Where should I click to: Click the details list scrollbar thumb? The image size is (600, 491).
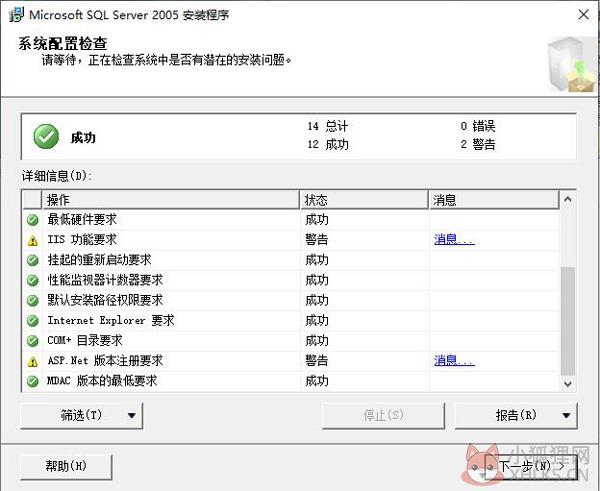(568, 321)
